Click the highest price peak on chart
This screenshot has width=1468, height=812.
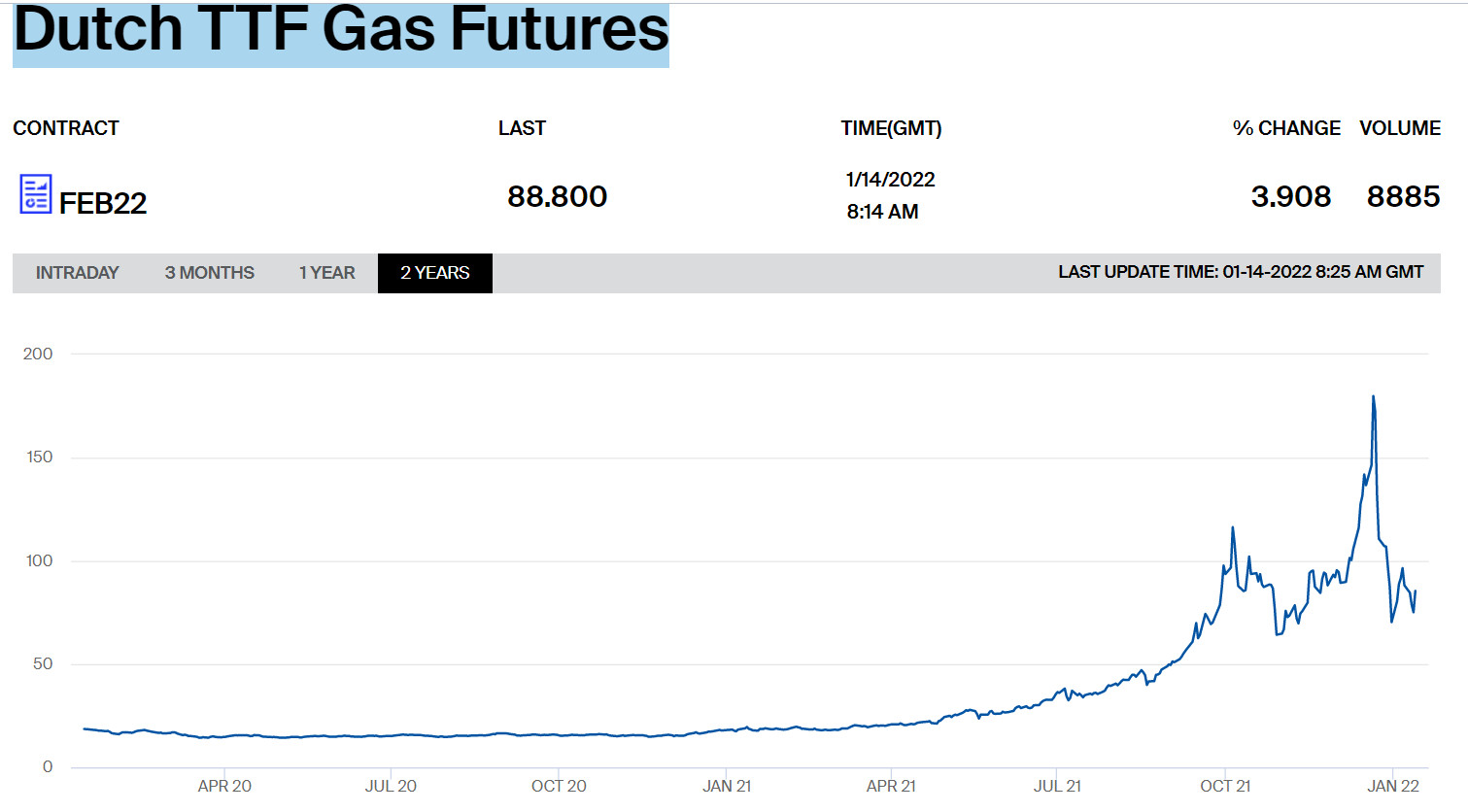1373,396
